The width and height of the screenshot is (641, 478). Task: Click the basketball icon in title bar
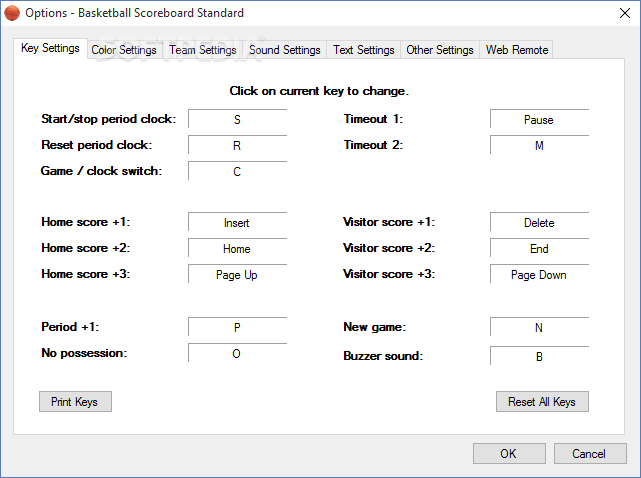(12, 13)
